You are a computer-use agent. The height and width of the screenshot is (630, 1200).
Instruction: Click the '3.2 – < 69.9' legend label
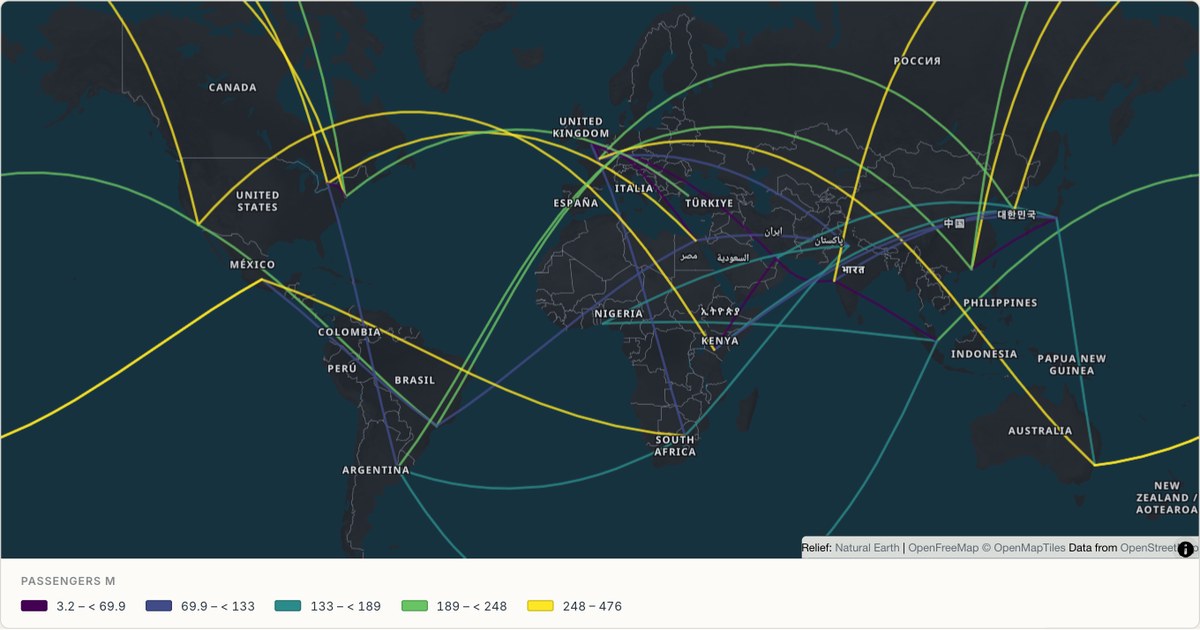tap(91, 606)
